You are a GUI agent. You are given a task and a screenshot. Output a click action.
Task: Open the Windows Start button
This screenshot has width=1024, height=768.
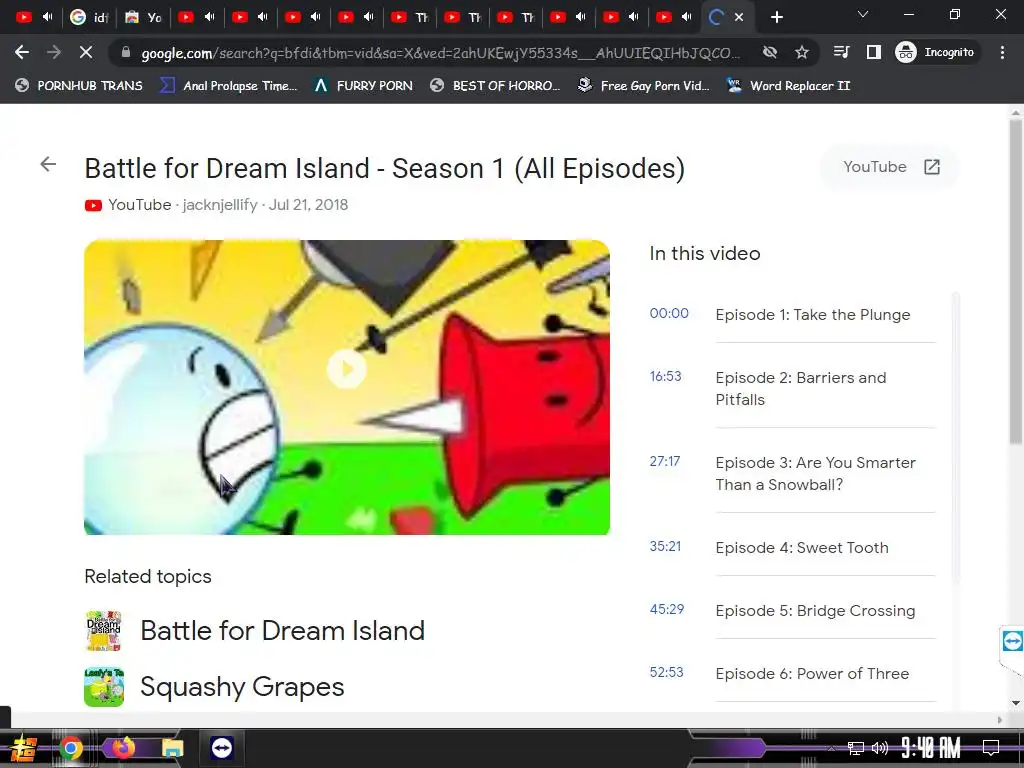(24, 748)
